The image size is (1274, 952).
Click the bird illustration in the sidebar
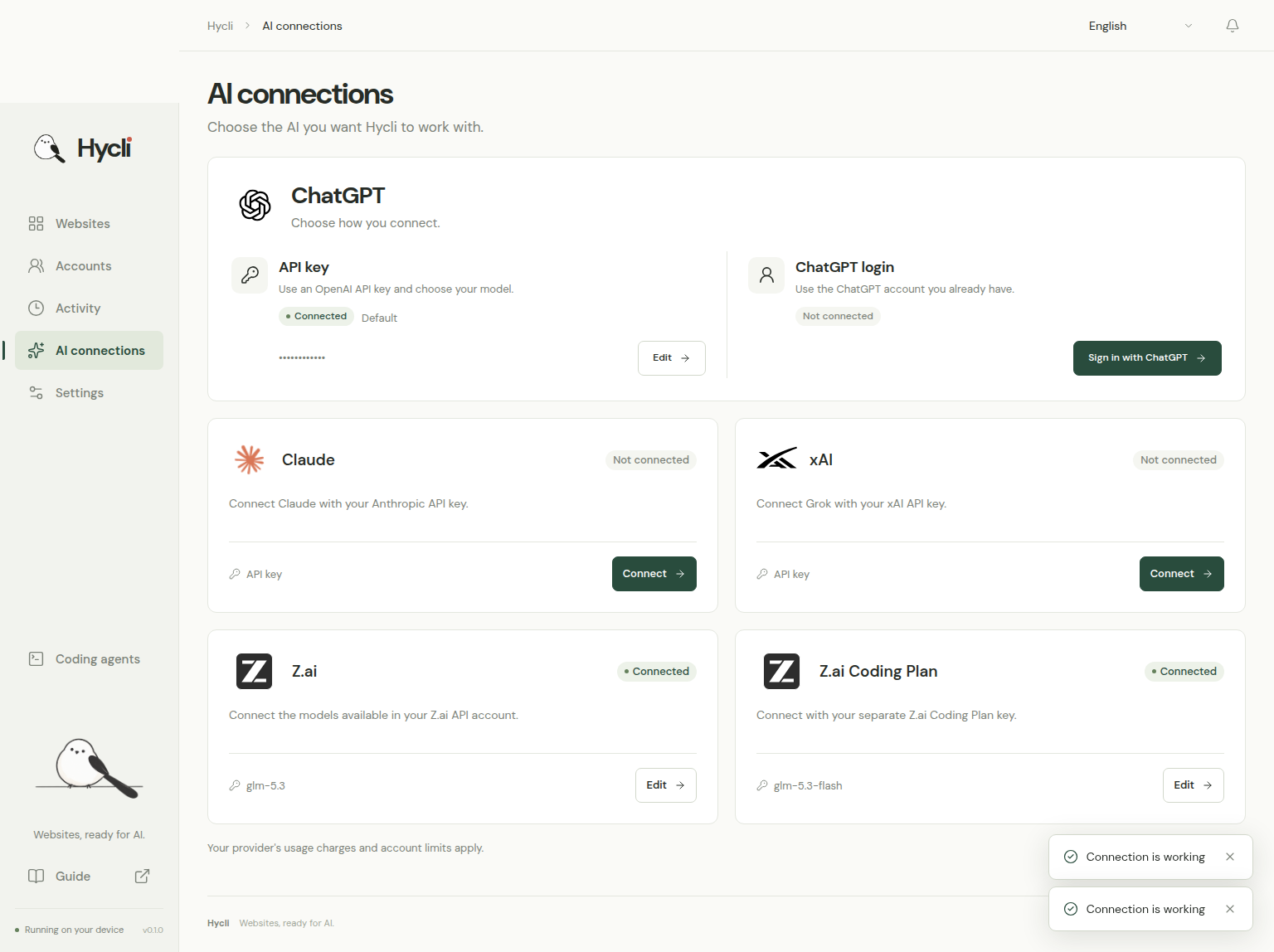click(x=90, y=768)
